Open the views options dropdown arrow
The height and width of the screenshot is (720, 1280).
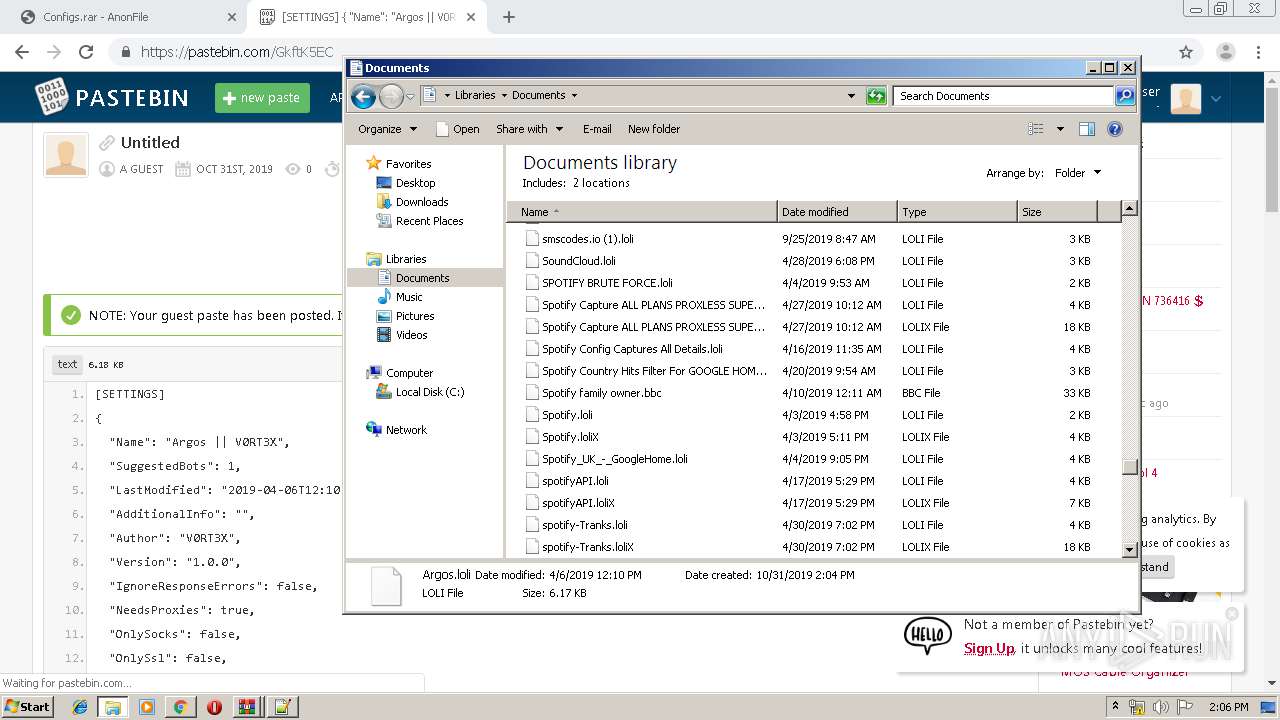click(1060, 129)
